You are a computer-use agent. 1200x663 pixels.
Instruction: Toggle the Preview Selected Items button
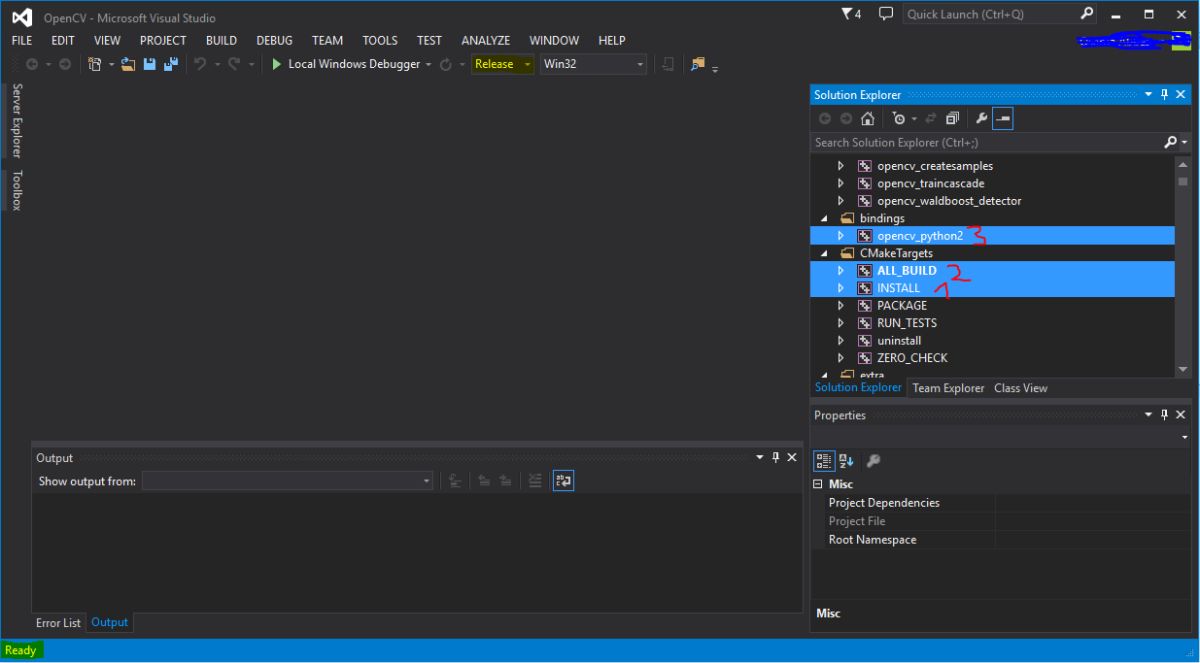click(1003, 119)
